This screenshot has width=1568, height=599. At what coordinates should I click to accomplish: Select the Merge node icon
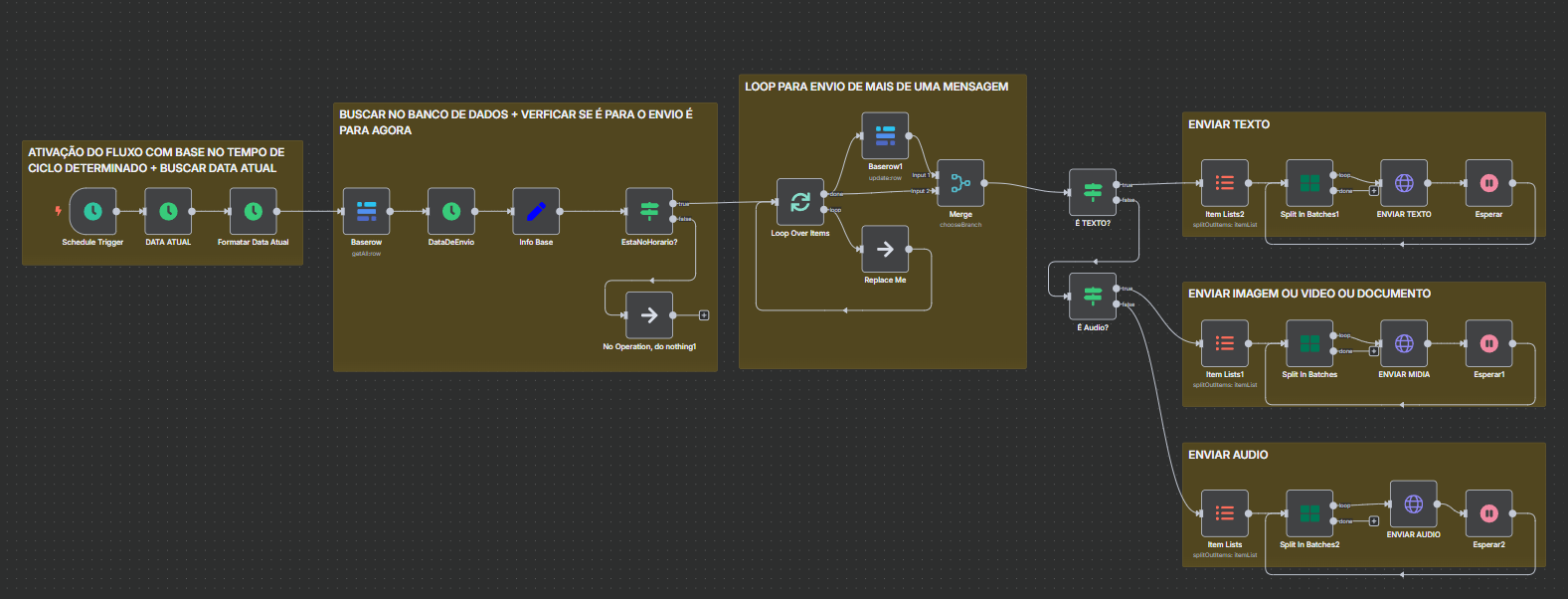(960, 183)
